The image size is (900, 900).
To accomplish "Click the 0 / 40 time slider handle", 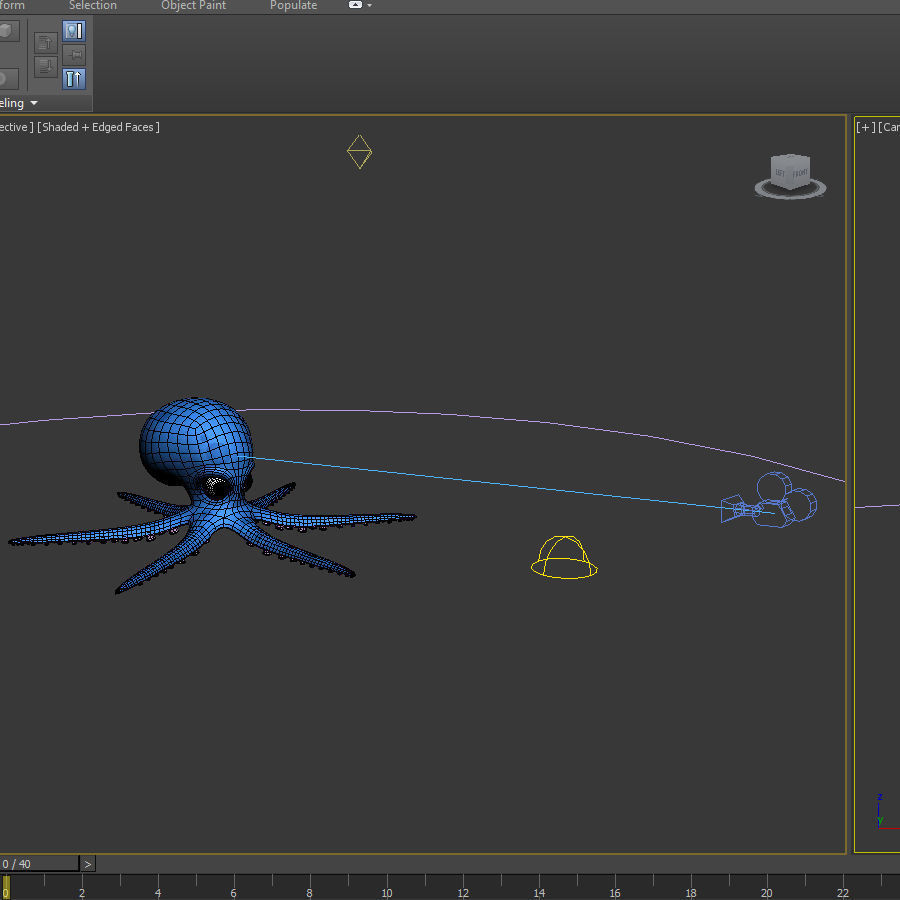I will point(39,864).
